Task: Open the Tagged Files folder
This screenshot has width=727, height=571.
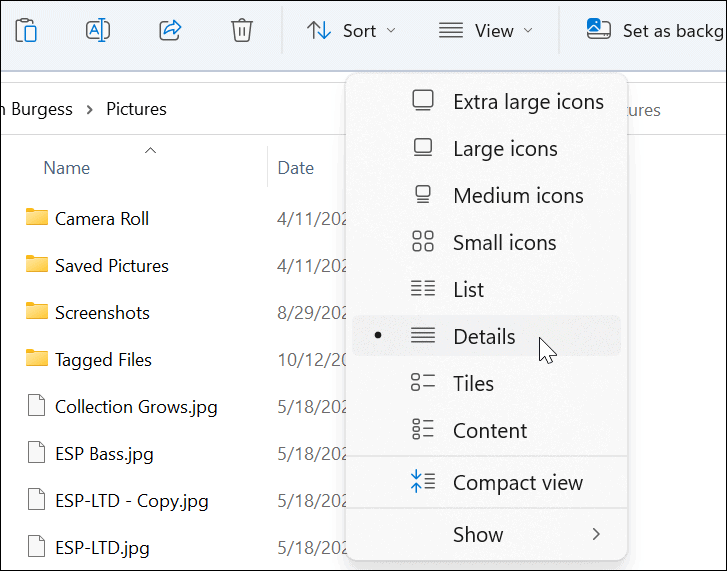Action: coord(103,360)
